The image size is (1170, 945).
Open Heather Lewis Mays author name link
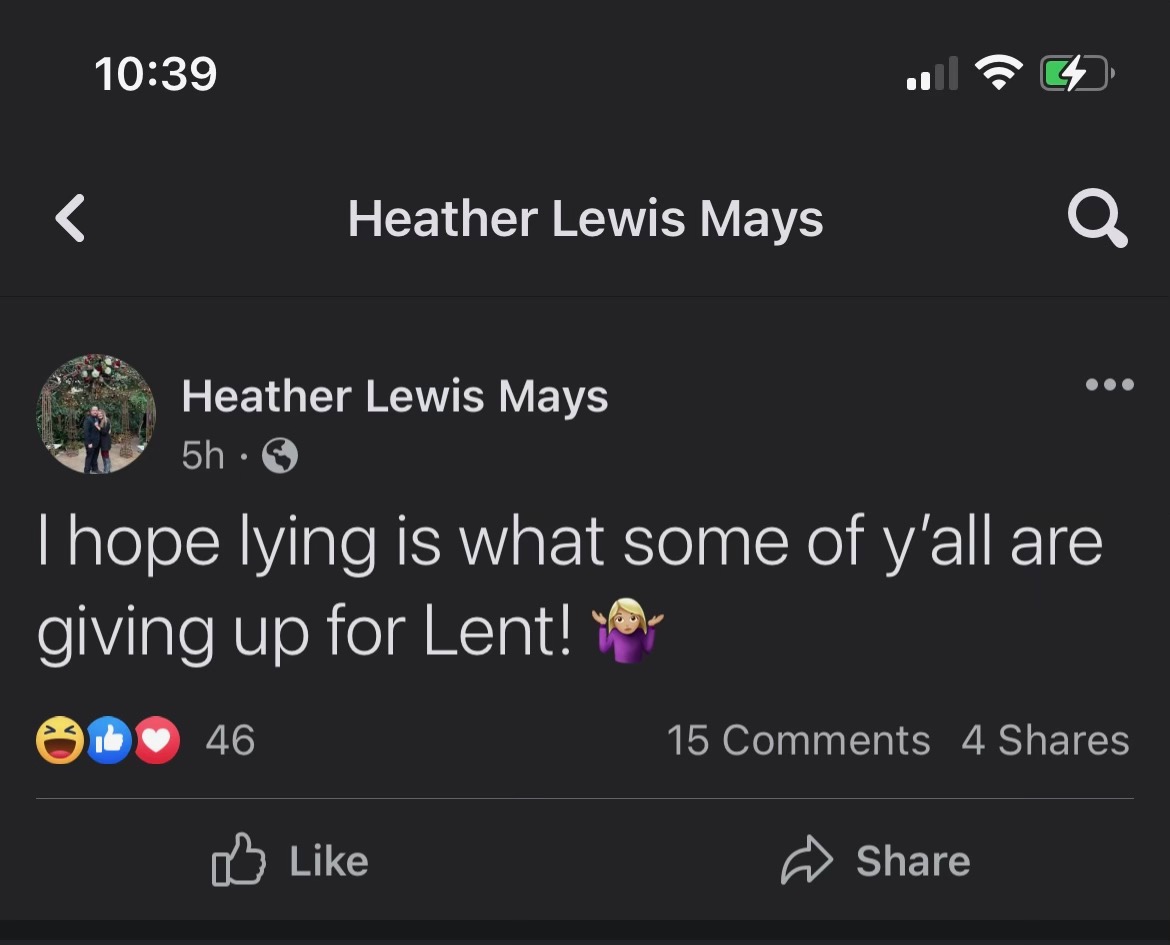pyautogui.click(x=394, y=397)
